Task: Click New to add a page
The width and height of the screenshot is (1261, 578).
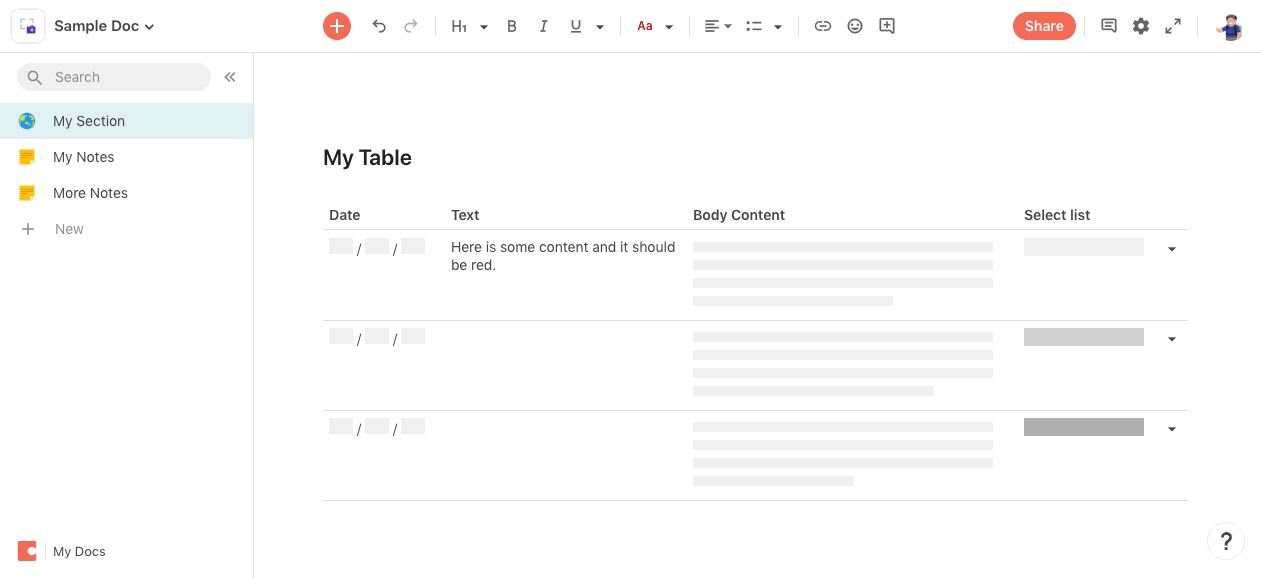Action: point(55,229)
